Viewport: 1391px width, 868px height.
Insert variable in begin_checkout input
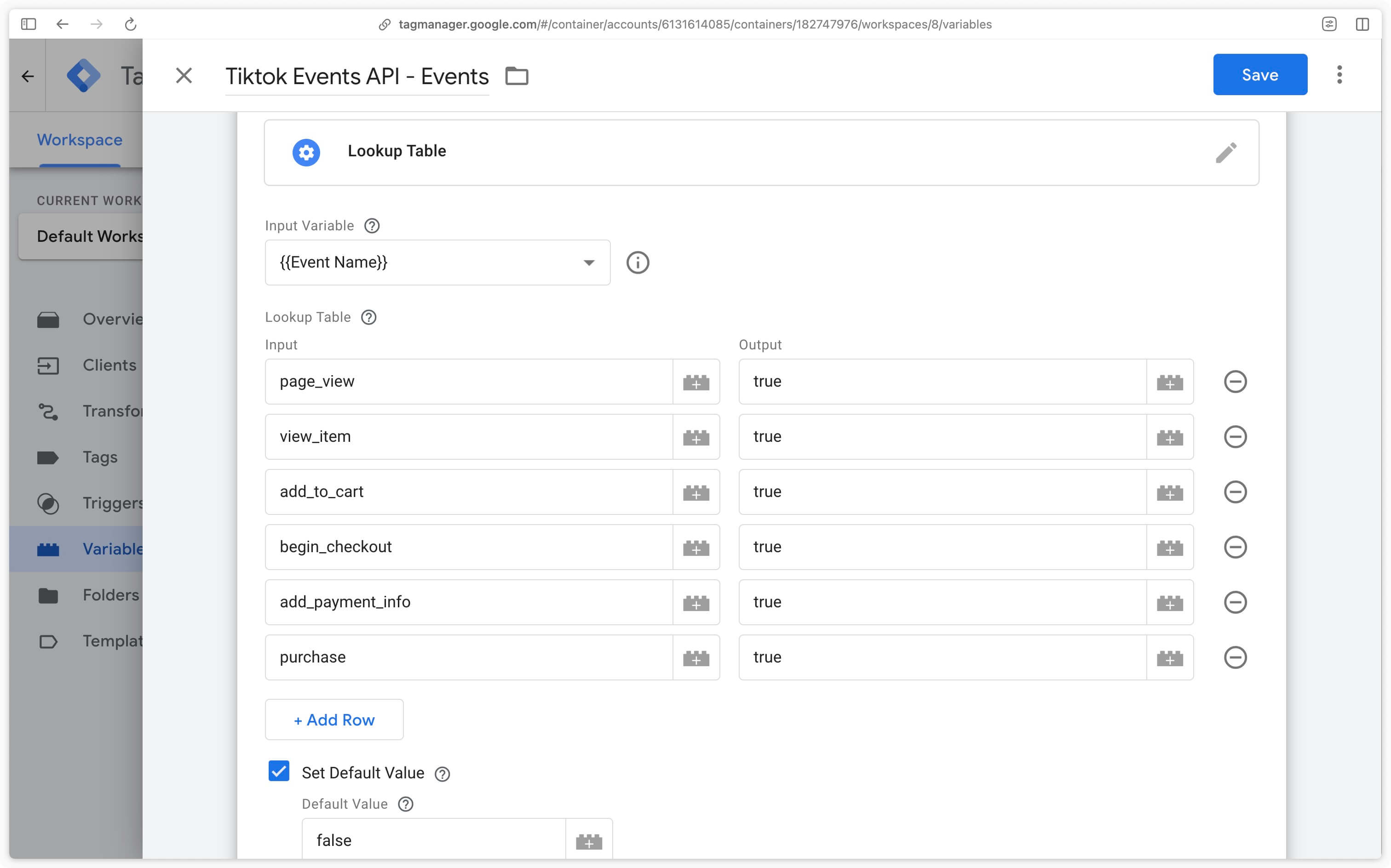click(x=696, y=547)
